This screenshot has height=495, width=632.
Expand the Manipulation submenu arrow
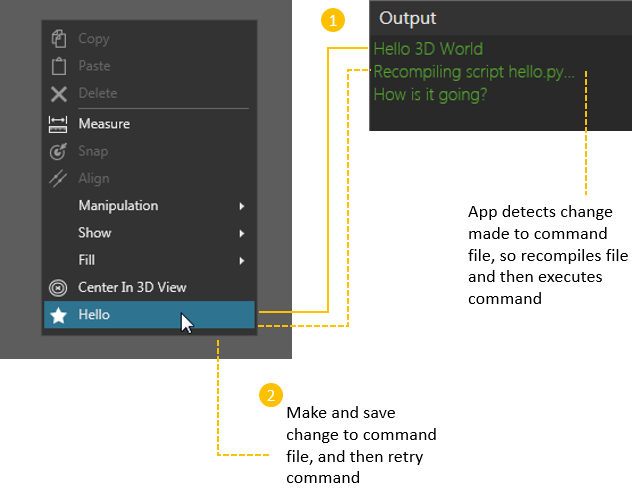(241, 206)
